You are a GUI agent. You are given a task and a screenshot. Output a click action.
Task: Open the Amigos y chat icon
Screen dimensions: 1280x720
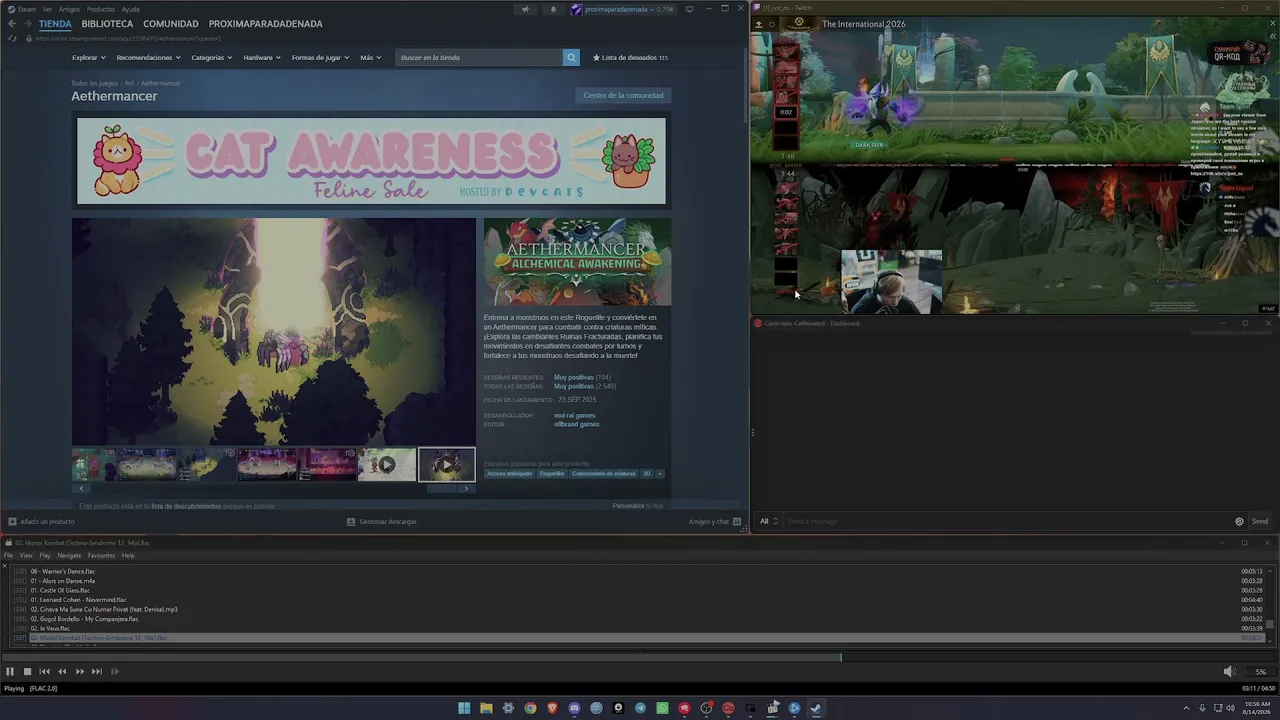(737, 521)
